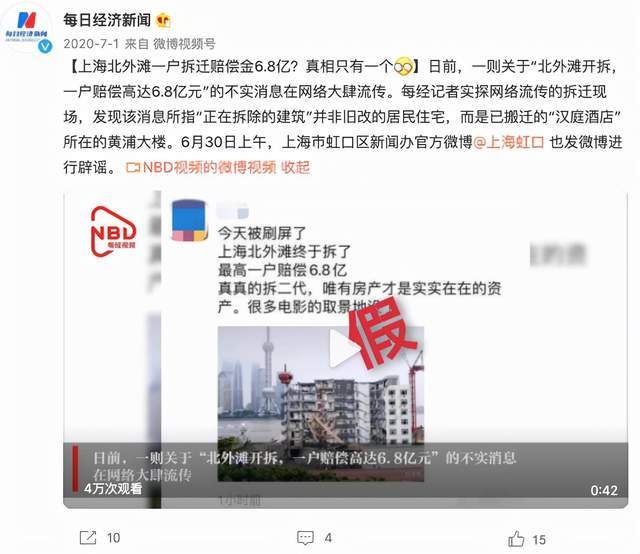This screenshot has width=640, height=554.
Task: Collapse the post with 收起
Action: pyautogui.click(x=296, y=167)
